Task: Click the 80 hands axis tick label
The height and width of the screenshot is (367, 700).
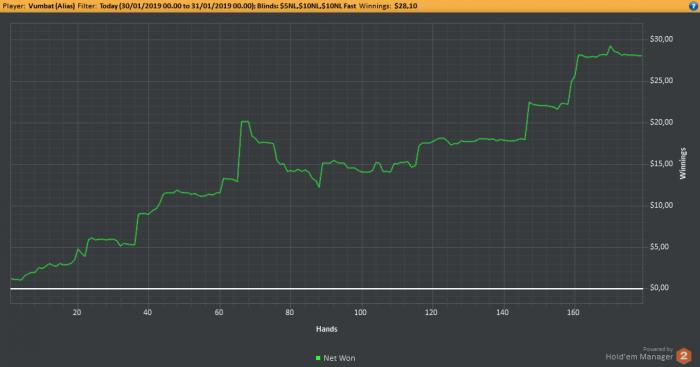Action: [290, 313]
